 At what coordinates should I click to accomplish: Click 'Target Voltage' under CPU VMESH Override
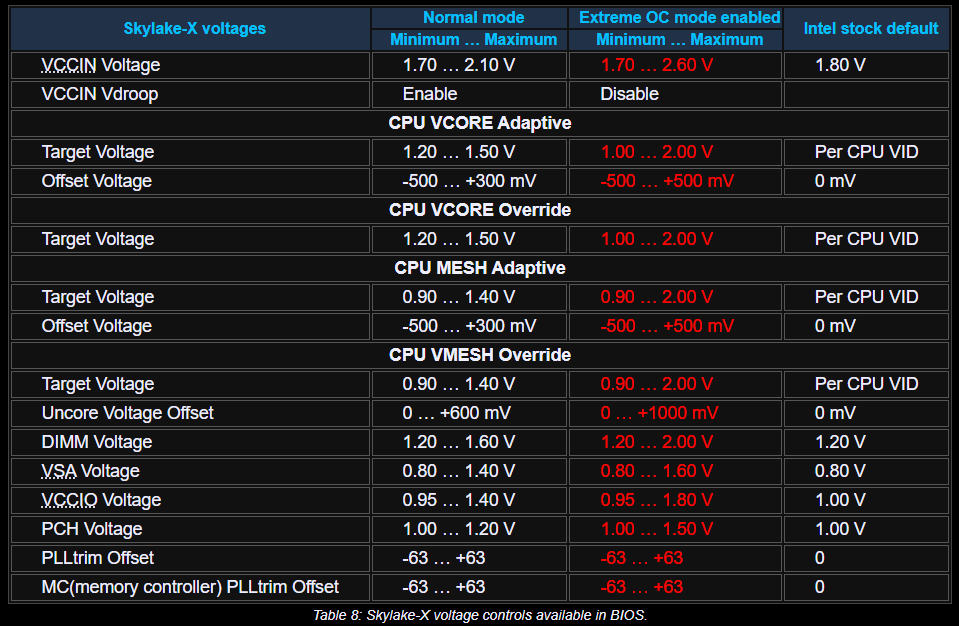98,384
